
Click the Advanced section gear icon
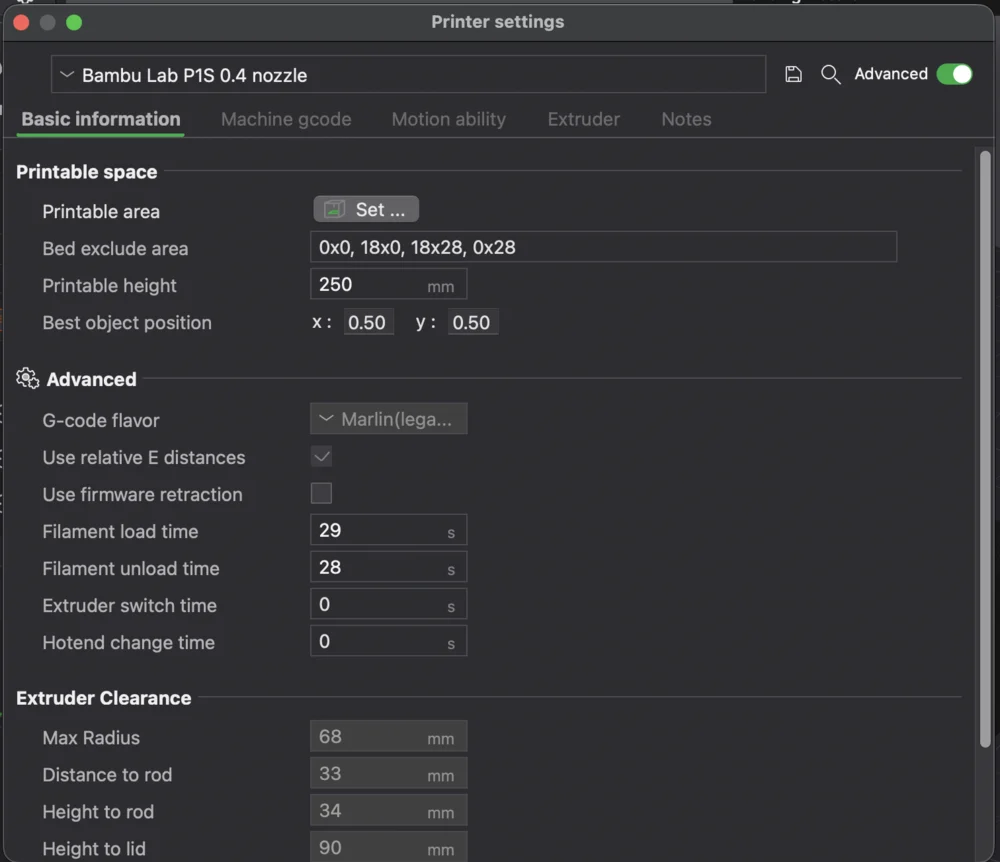(27, 379)
